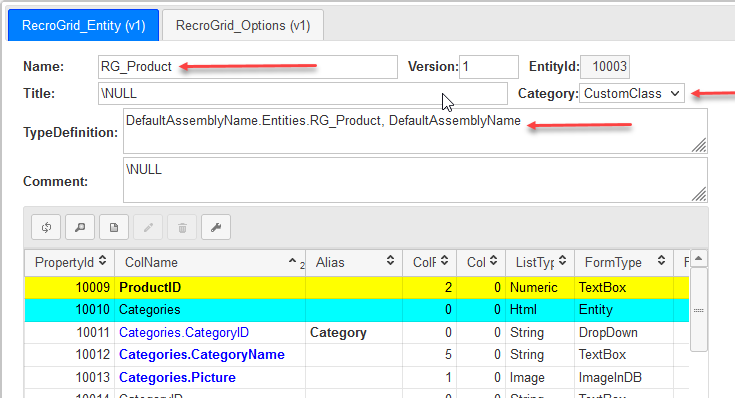Click the refresh grid icon
Viewport: 735px width, 398px height.
tap(46, 227)
